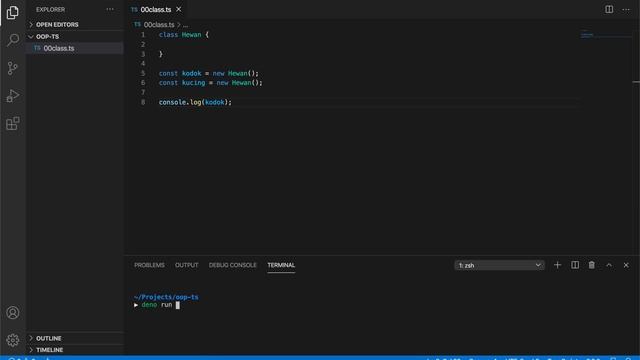Expand the Open Editors section
The width and height of the screenshot is (640, 360).
click(x=75, y=24)
